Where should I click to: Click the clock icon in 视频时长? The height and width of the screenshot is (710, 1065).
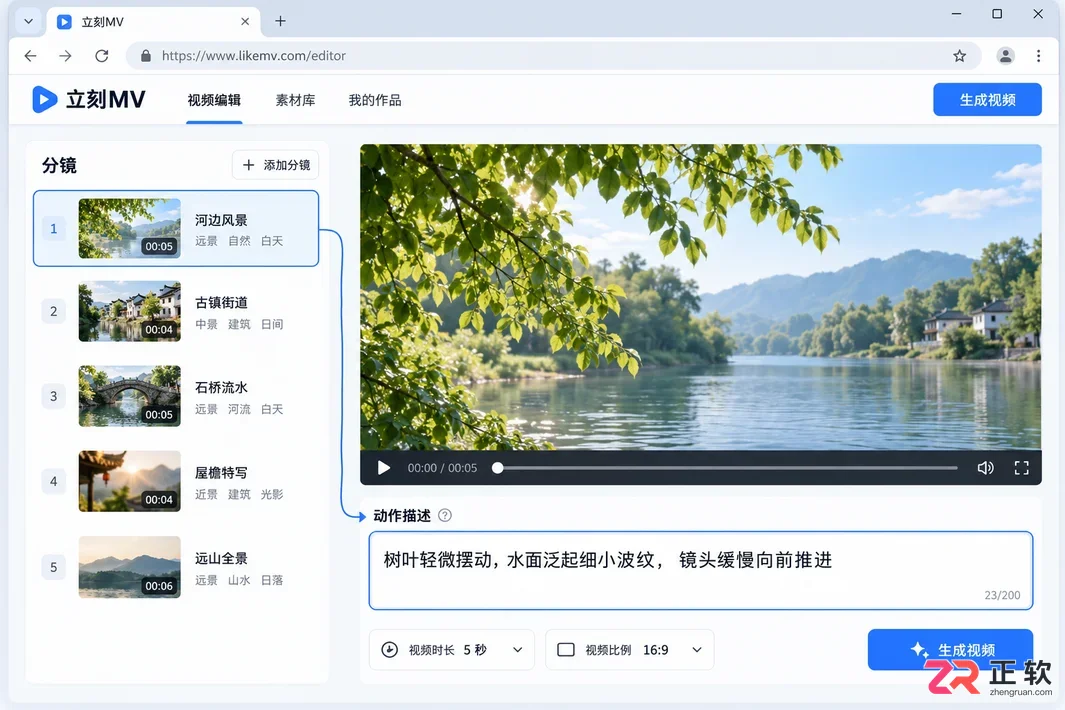(390, 650)
